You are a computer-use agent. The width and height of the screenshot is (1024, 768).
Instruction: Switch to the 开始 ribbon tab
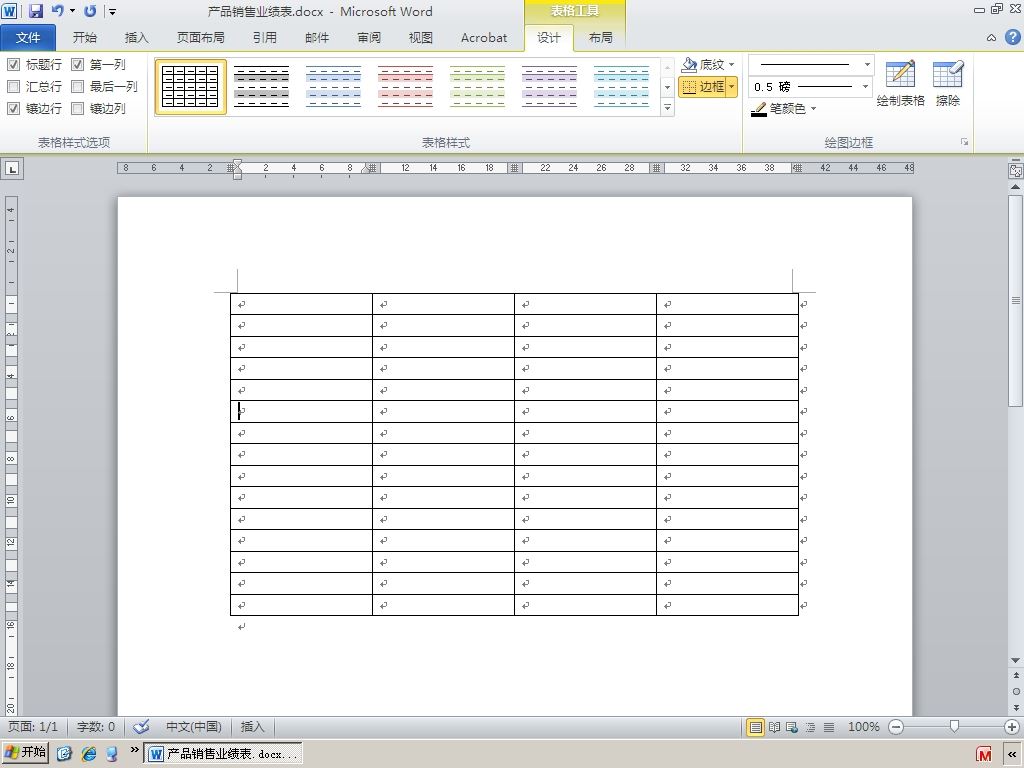(85, 38)
